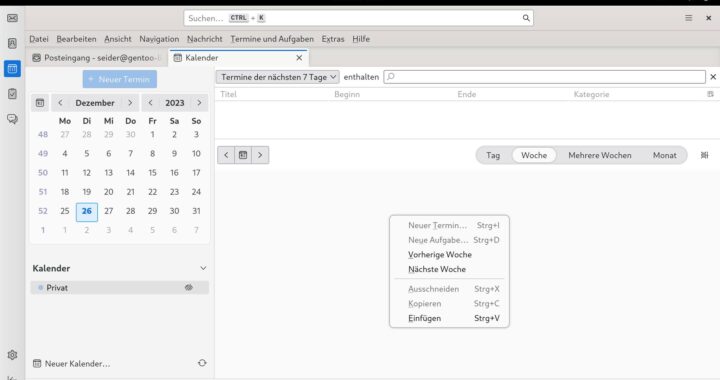Screen dimensions: 720x380
Task: Go to previous year arrow
Action: coord(150,103)
